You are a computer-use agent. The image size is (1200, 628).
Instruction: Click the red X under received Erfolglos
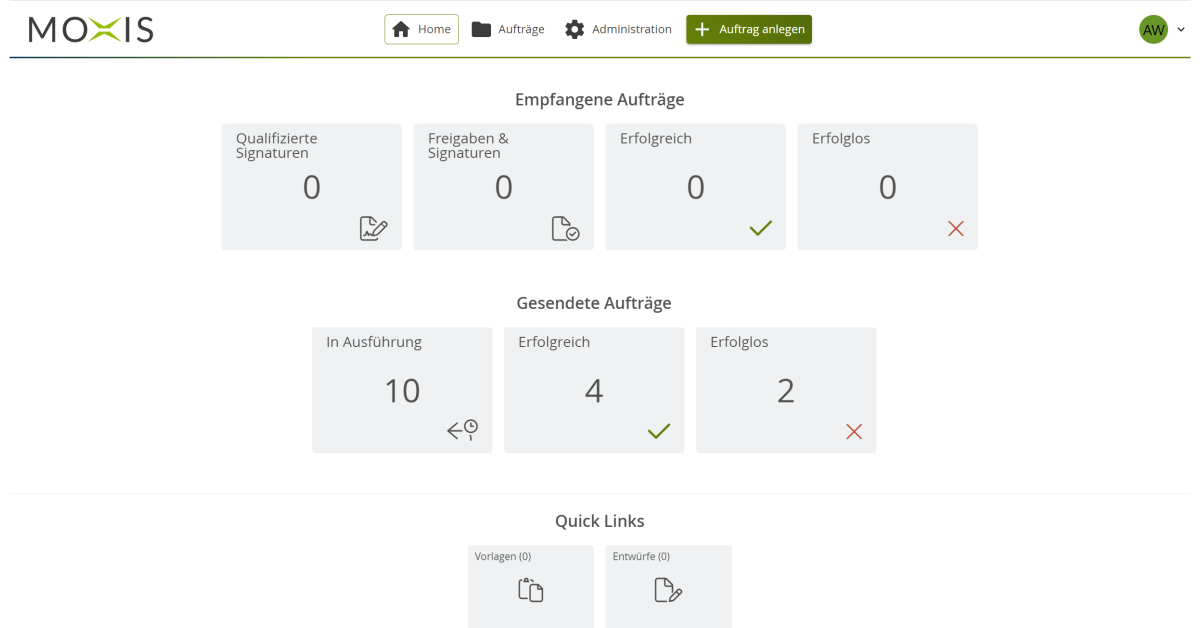pyautogui.click(x=956, y=229)
